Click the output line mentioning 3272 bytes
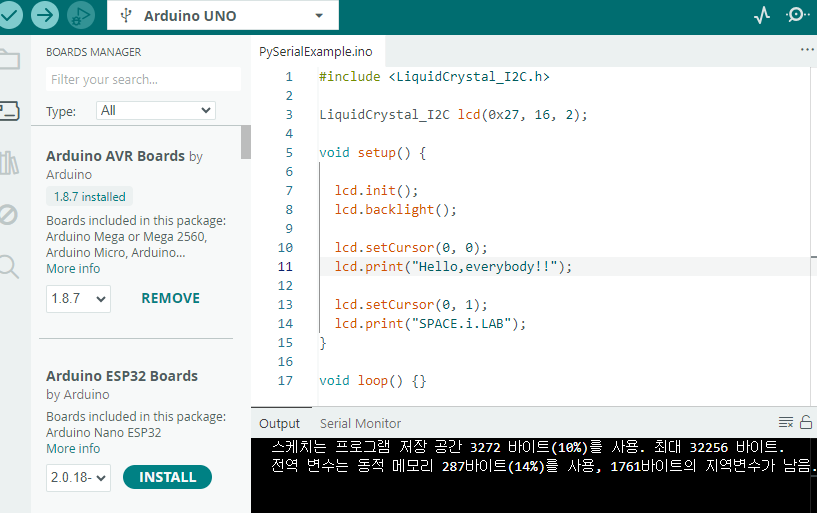Screen dimensions: 817x513 [x=528, y=447]
